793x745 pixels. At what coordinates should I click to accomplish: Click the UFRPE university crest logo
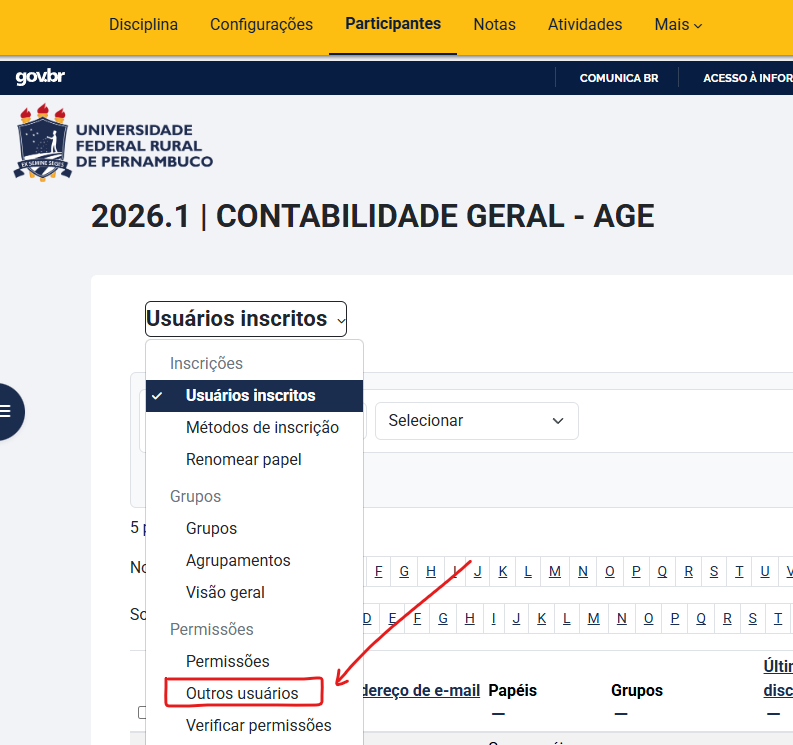(42, 143)
